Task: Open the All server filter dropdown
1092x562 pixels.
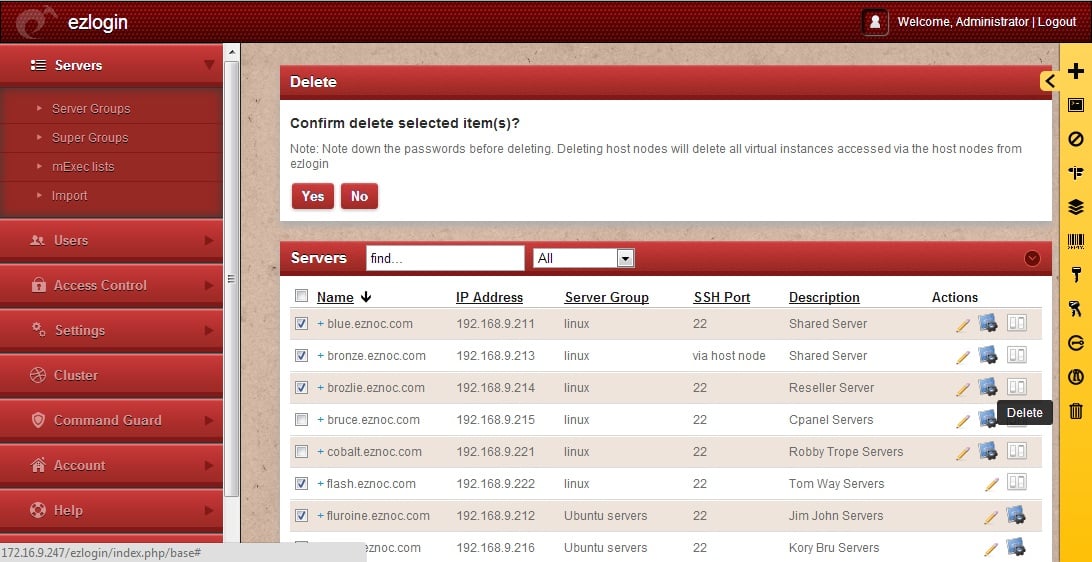Action: [584, 258]
